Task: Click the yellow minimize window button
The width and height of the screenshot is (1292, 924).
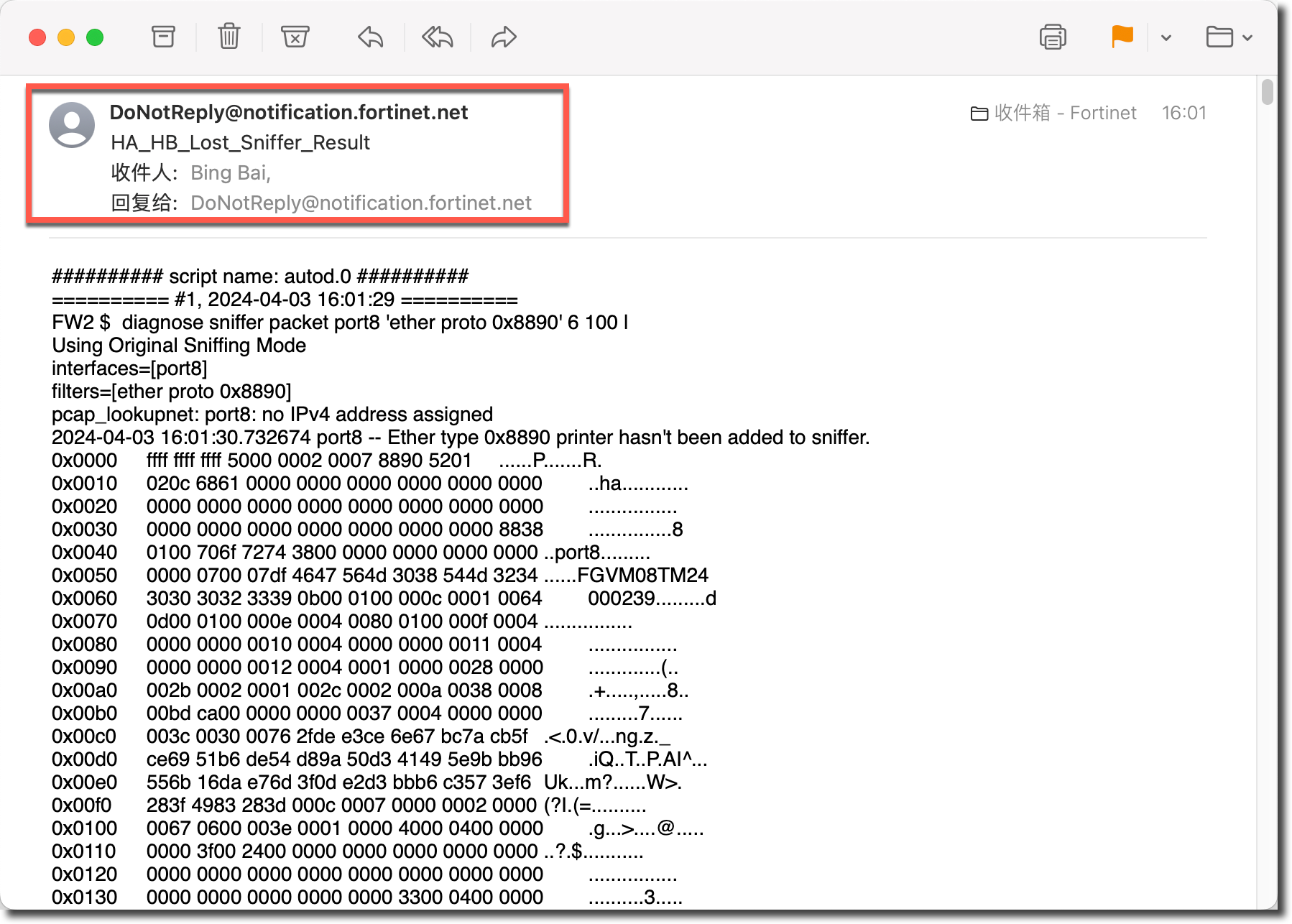Action: coord(66,37)
